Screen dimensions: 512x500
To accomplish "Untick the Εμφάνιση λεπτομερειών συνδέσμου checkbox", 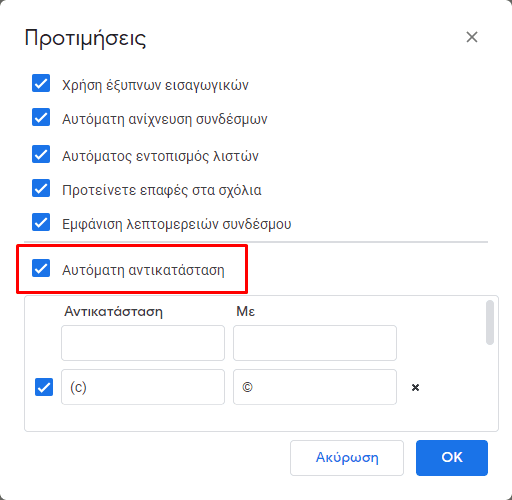I will point(41,222).
